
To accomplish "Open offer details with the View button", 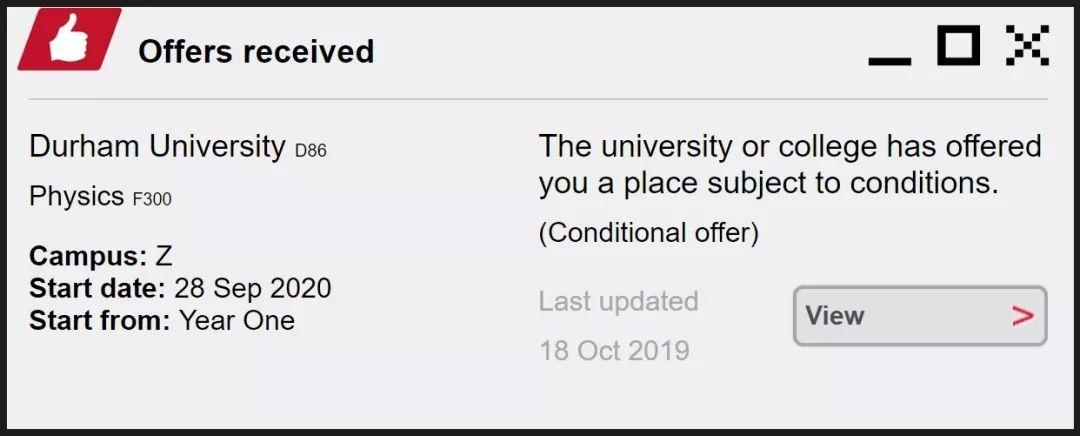I will click(920, 316).
